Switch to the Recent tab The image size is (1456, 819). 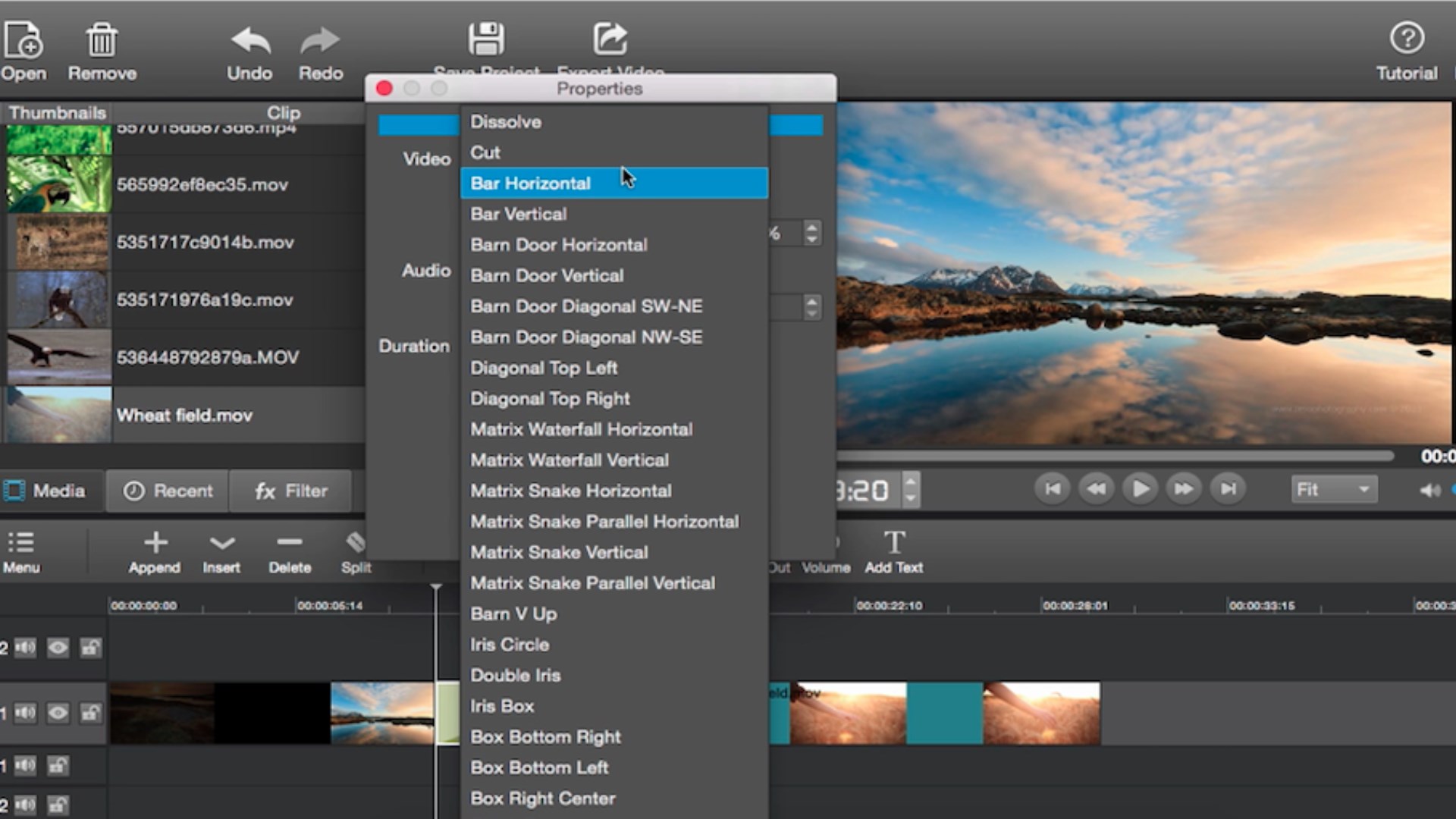click(168, 491)
